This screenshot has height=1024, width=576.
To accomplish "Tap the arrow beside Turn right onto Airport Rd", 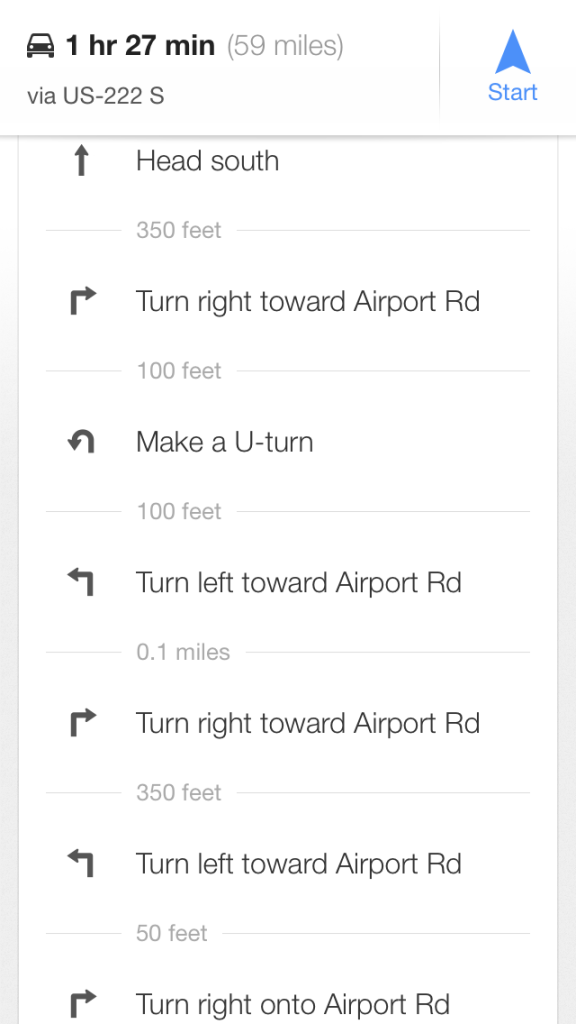I will 83,1004.
